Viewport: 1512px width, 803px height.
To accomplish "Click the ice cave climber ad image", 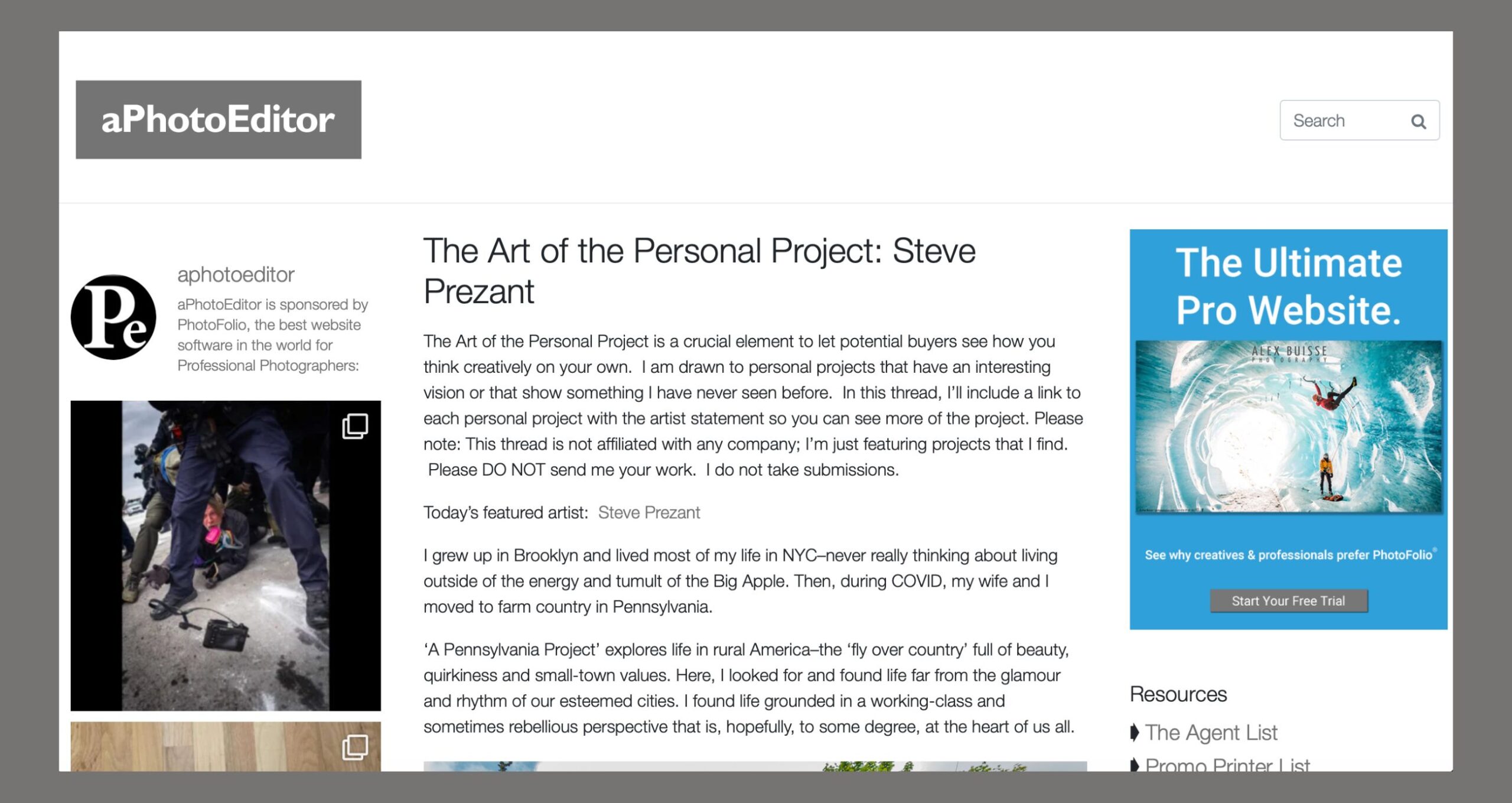I will [1288, 426].
